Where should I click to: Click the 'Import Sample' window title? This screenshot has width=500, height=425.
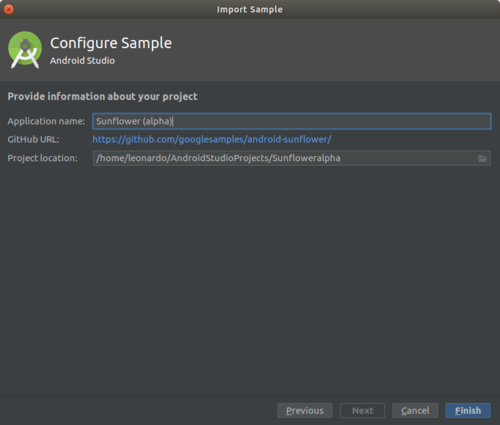tap(250, 9)
